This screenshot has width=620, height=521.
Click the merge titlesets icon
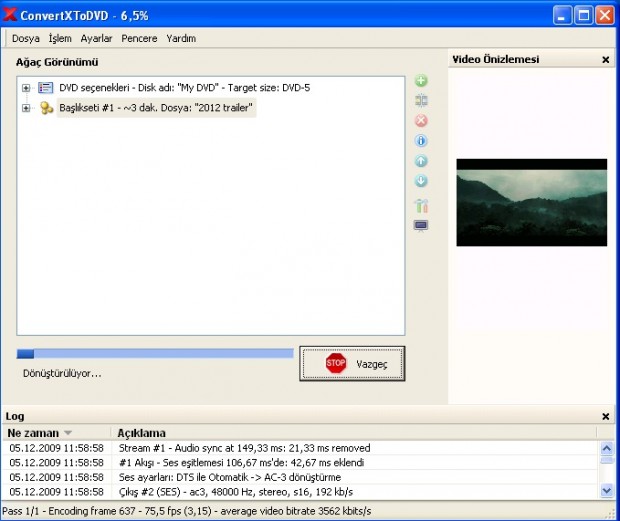pyautogui.click(x=421, y=101)
